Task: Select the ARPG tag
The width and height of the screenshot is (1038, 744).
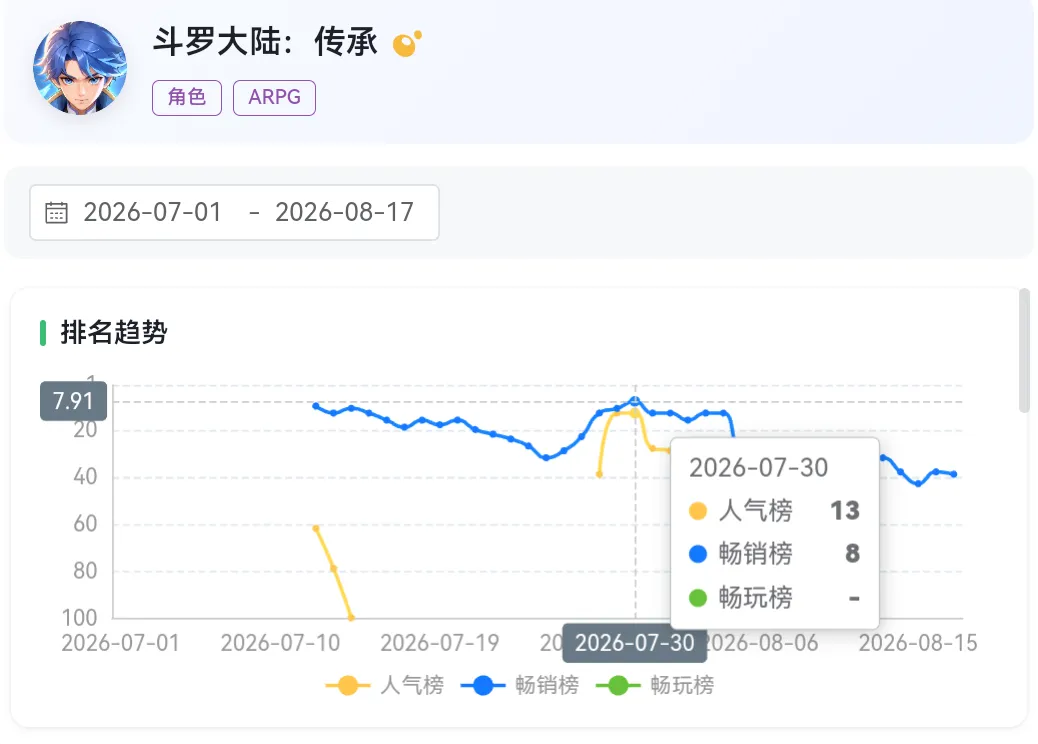Action: coord(274,97)
